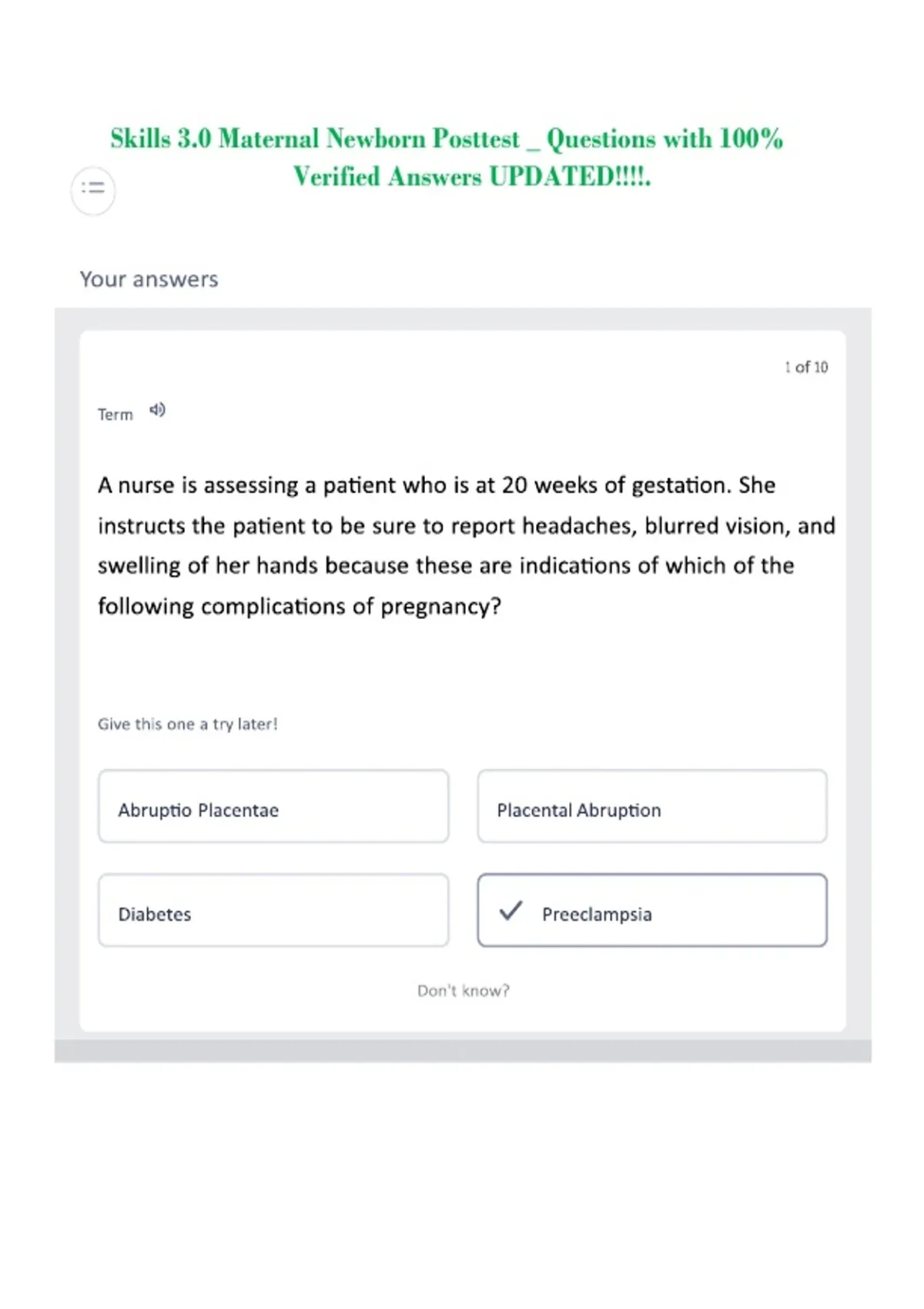The width and height of the screenshot is (924, 1309).
Task: Click the "Your answers" heading
Action: coord(149,280)
